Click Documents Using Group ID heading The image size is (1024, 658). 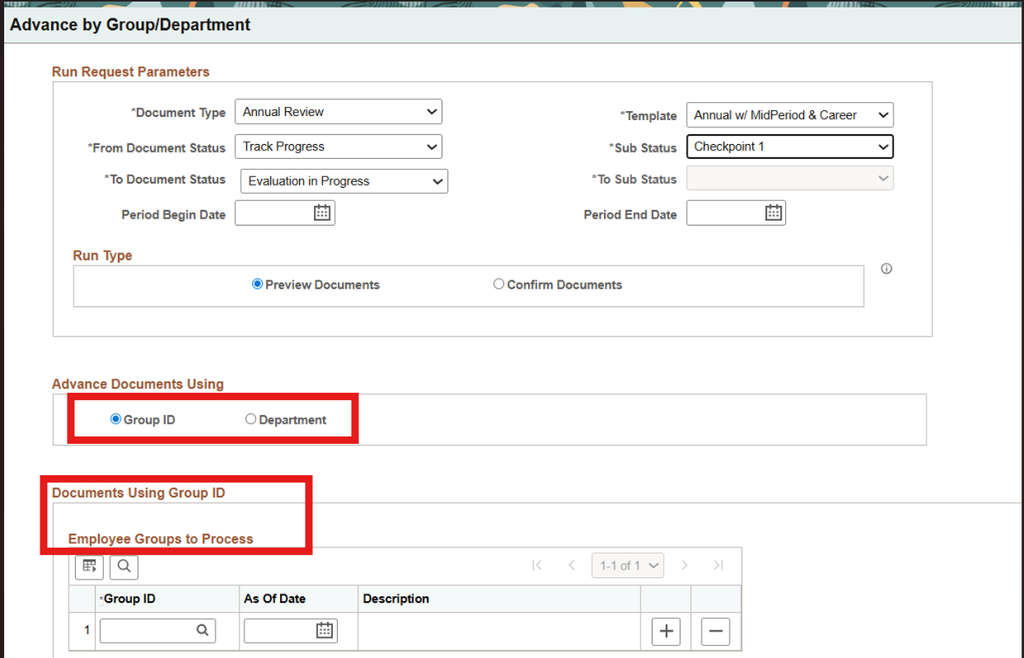(x=138, y=493)
